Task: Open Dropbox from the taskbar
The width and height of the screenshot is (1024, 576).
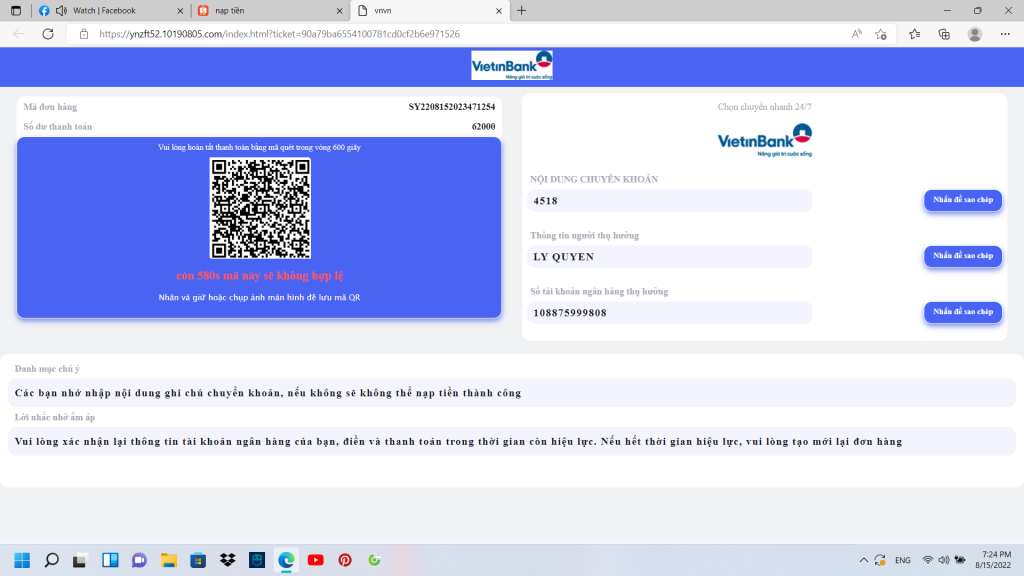Action: pyautogui.click(x=227, y=560)
